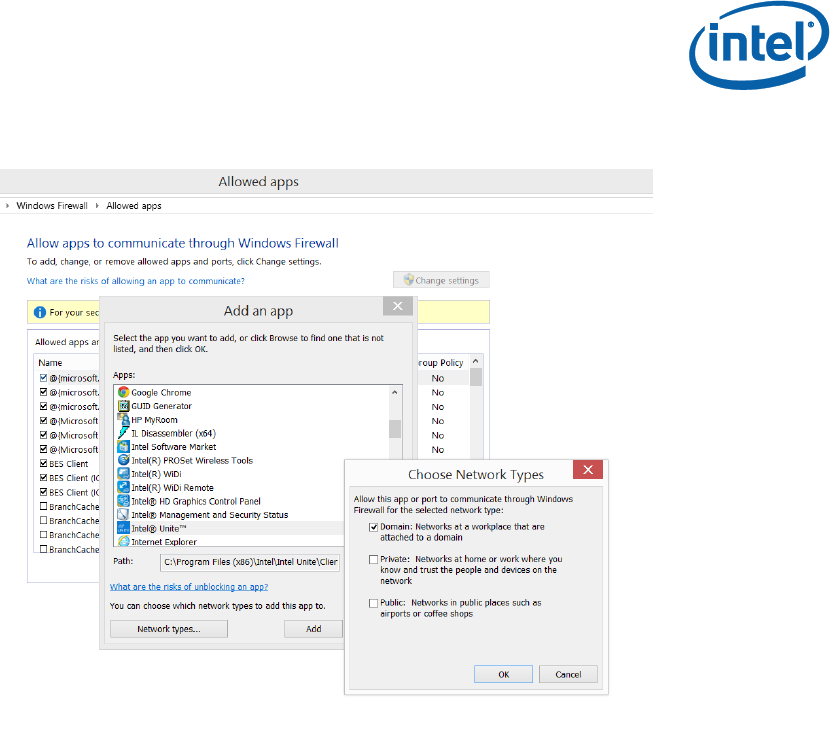Open 'What are the risks of allowing an app to communicate?'

tap(136, 281)
